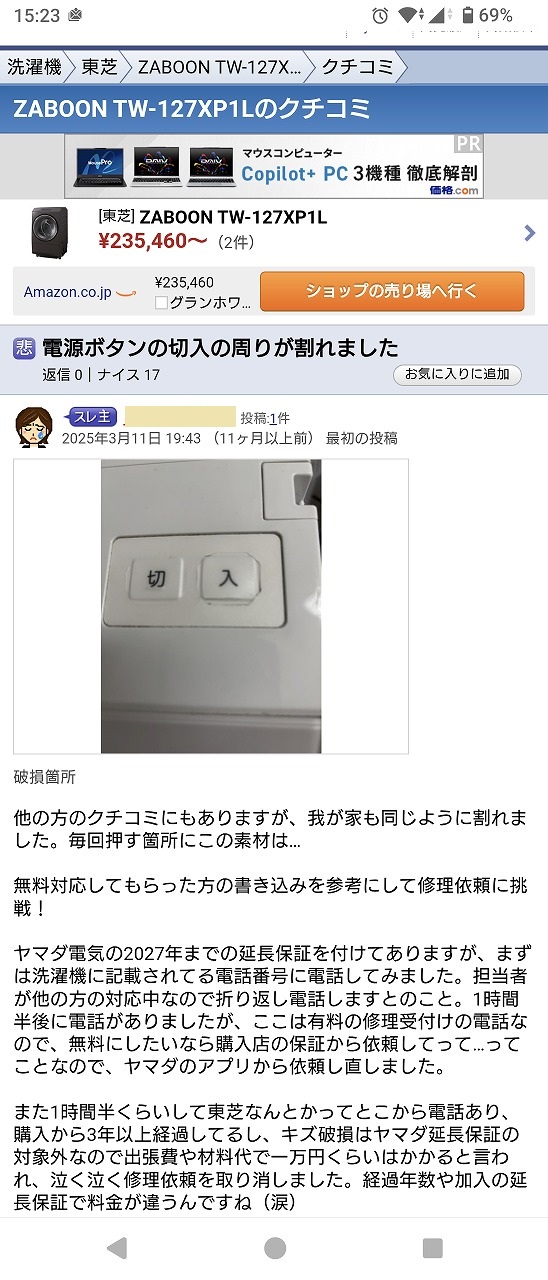The image size is (548, 1280).
Task: Tap ショップの売り場へ行く orange button
Action: pyautogui.click(x=392, y=292)
